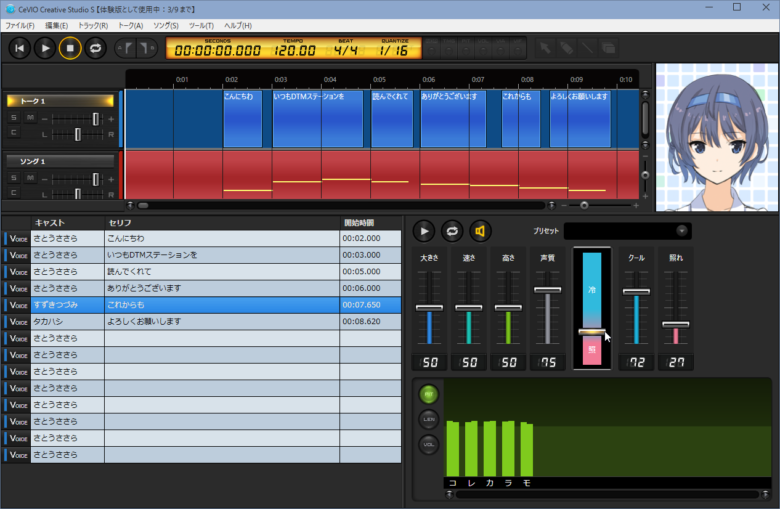Click the rewind to start button
The image size is (780, 509).
[x=20, y=47]
